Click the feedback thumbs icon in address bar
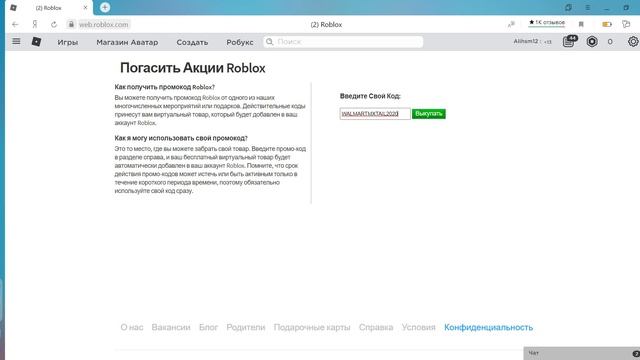Screen dimensions: 640x360 point(626,24)
